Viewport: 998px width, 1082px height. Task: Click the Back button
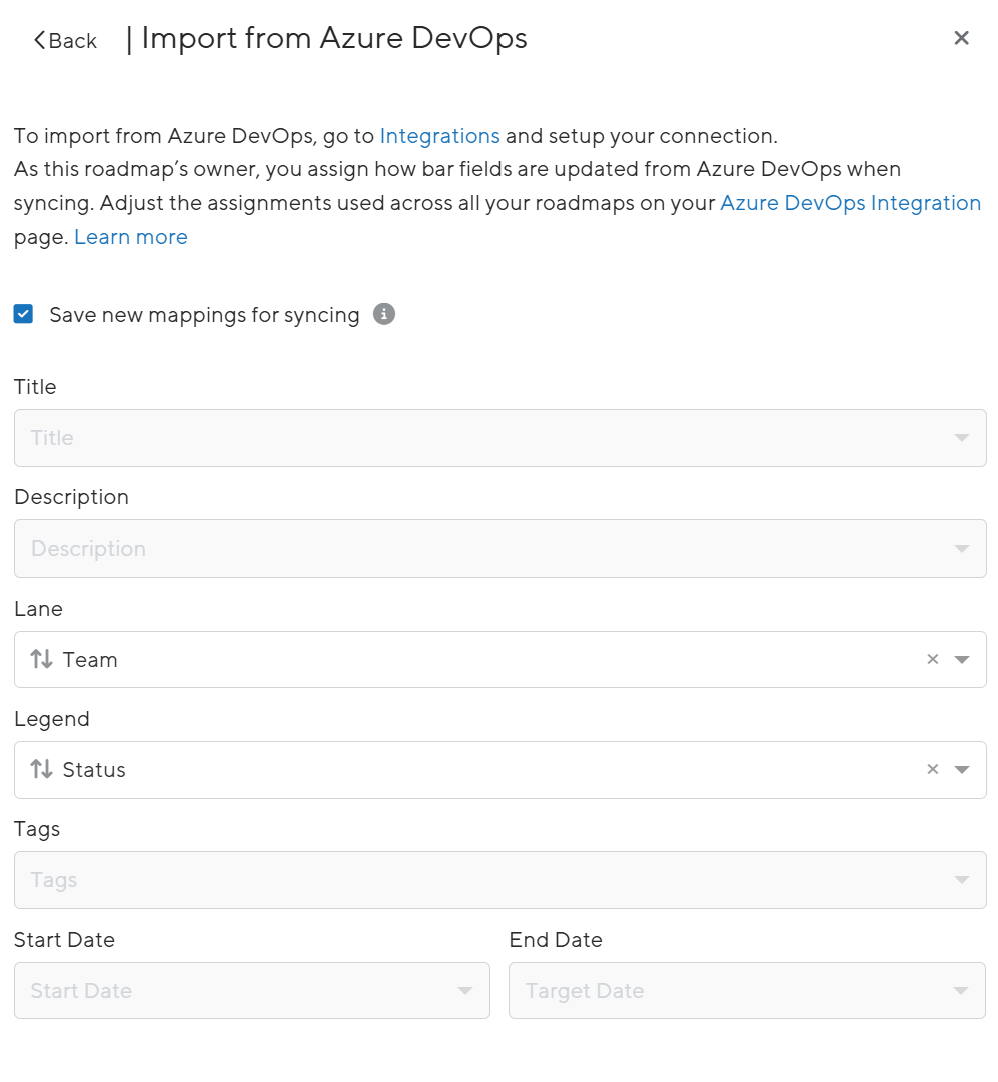[x=64, y=40]
